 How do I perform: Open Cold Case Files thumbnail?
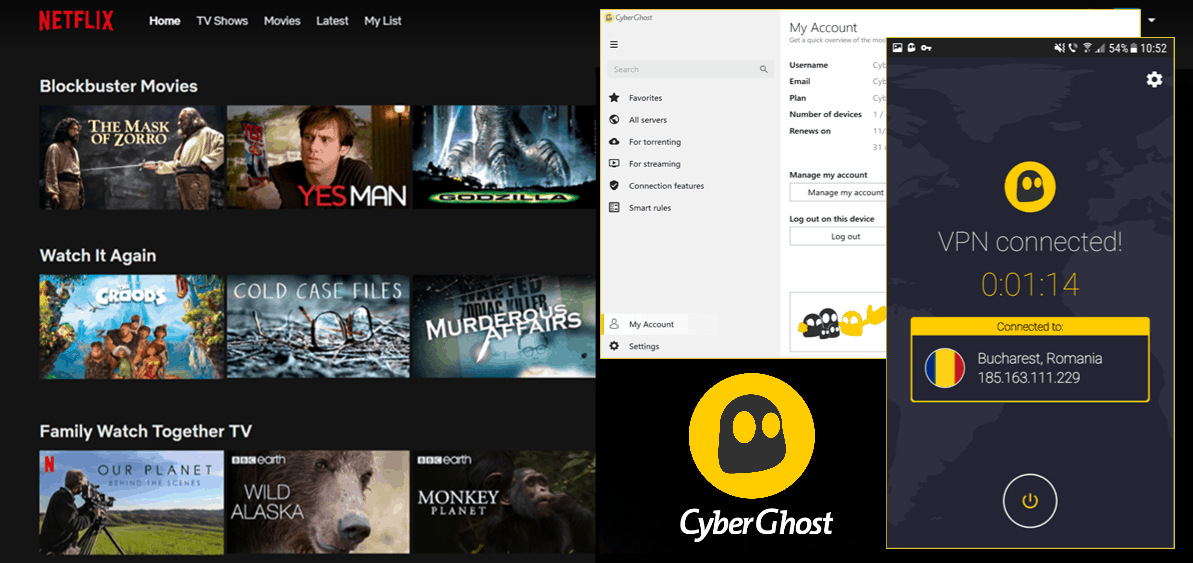[x=318, y=326]
